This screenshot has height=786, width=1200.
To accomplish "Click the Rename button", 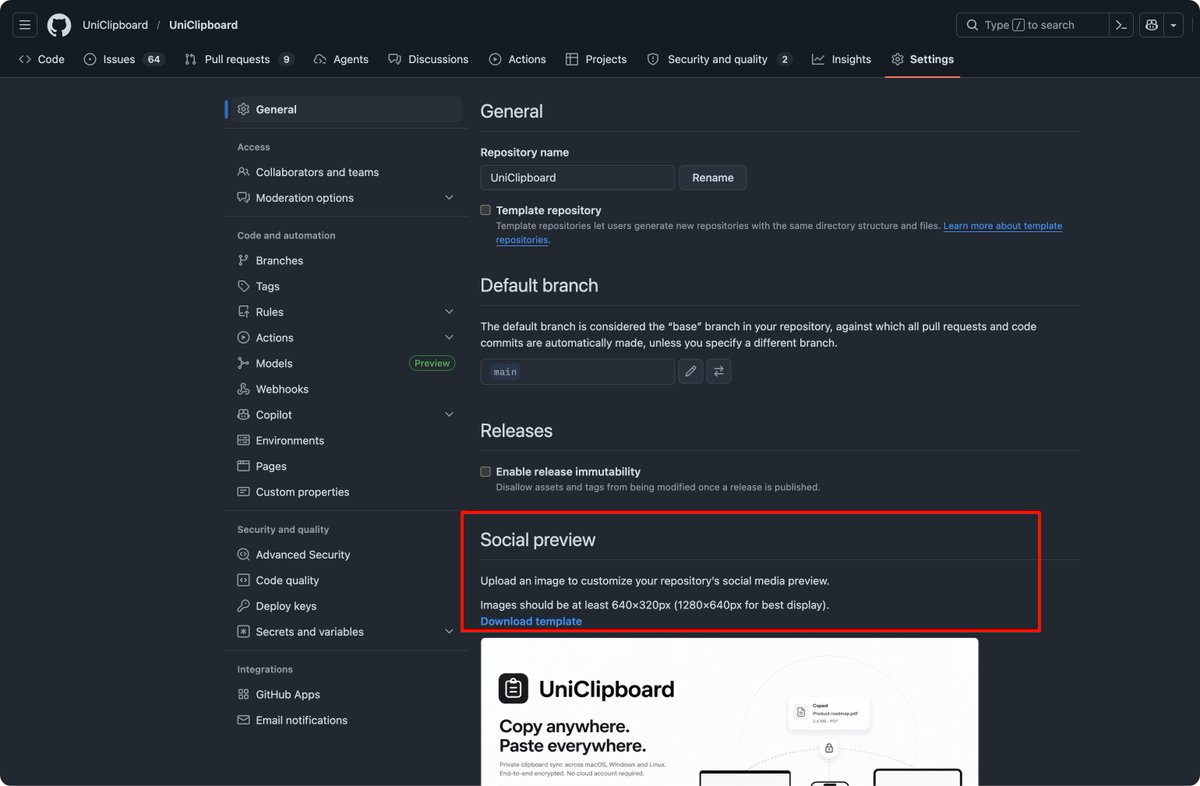I will [x=713, y=178].
